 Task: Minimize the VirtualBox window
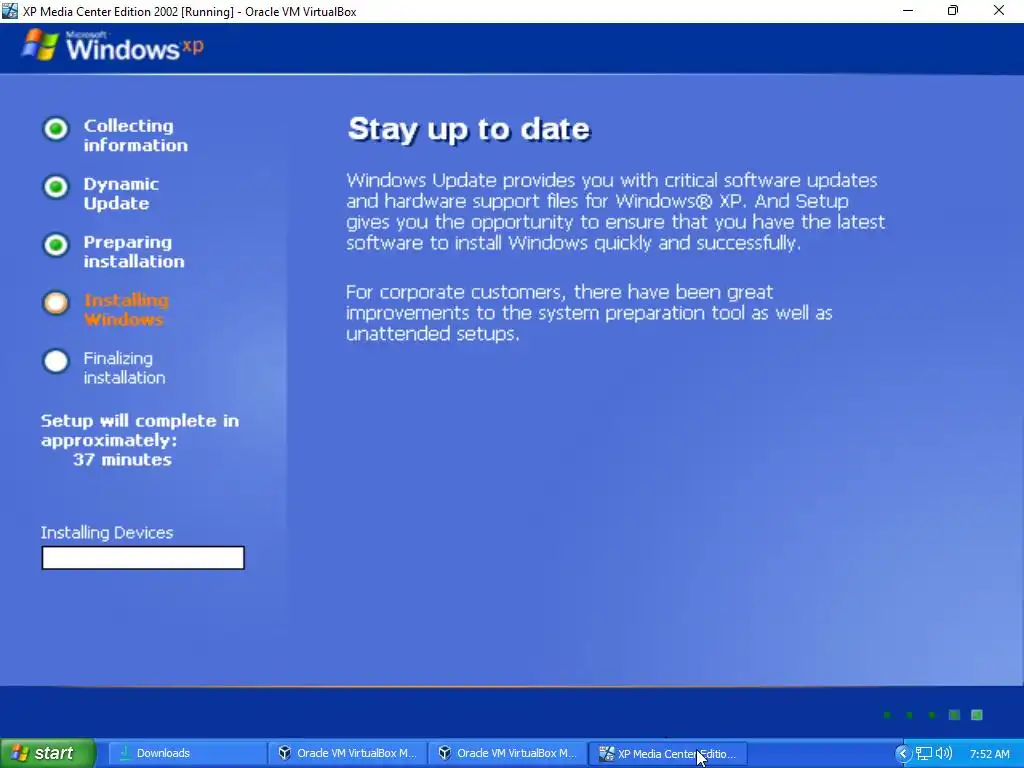tap(908, 11)
